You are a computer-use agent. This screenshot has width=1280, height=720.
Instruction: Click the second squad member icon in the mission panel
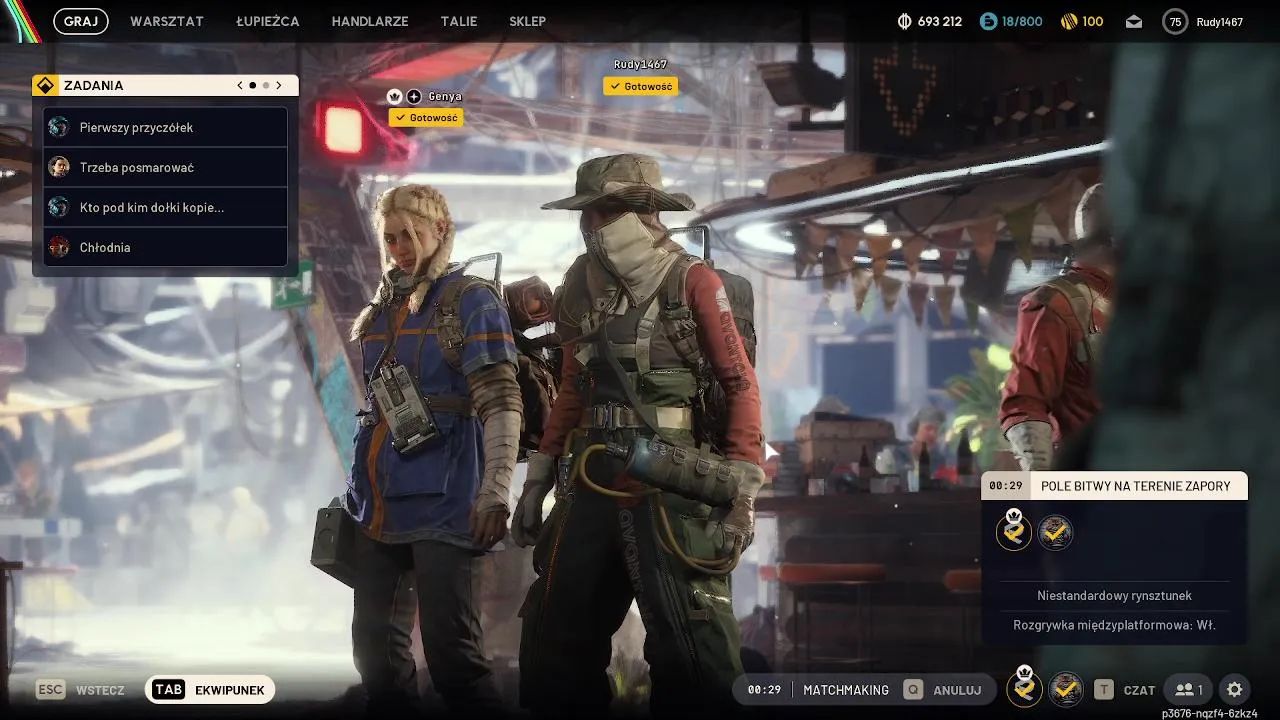tap(1055, 533)
